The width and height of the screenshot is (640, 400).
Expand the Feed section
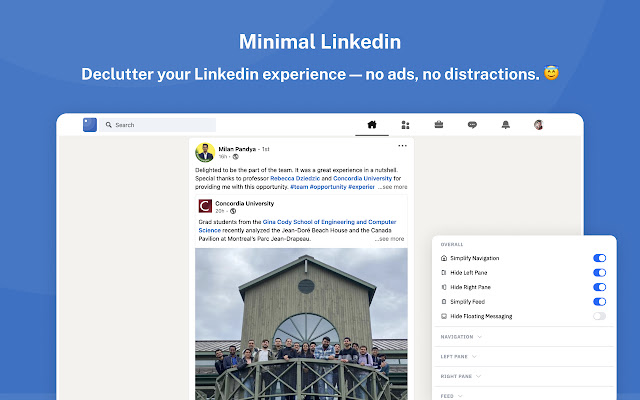pyautogui.click(x=451, y=396)
